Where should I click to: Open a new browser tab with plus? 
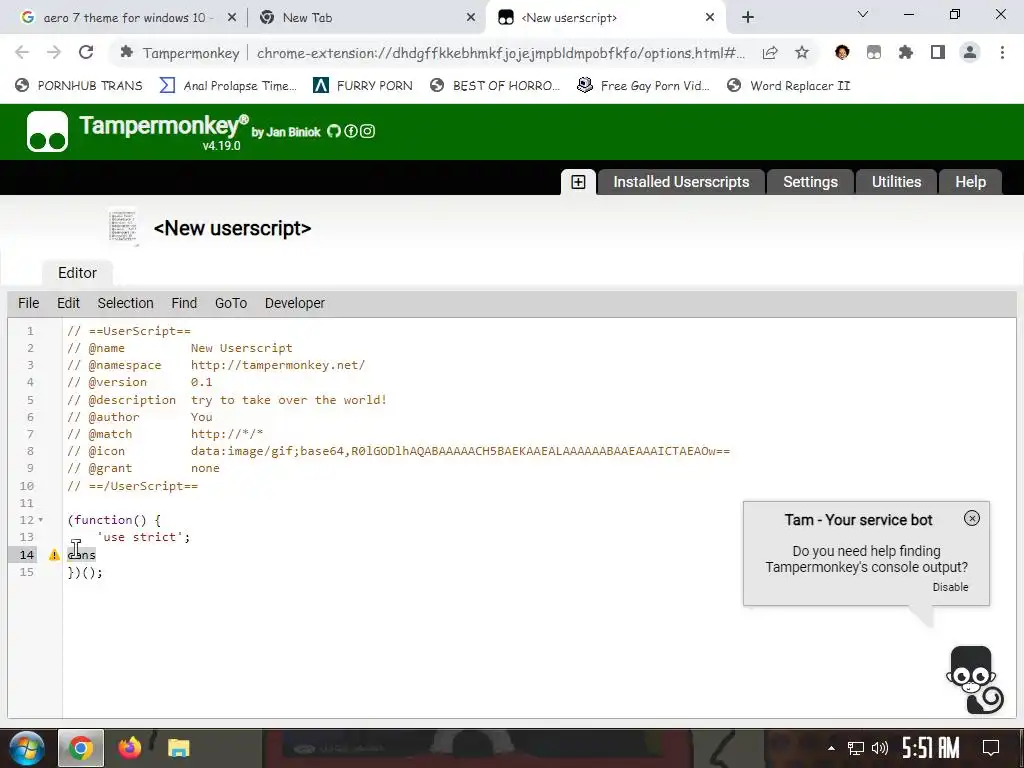[748, 18]
